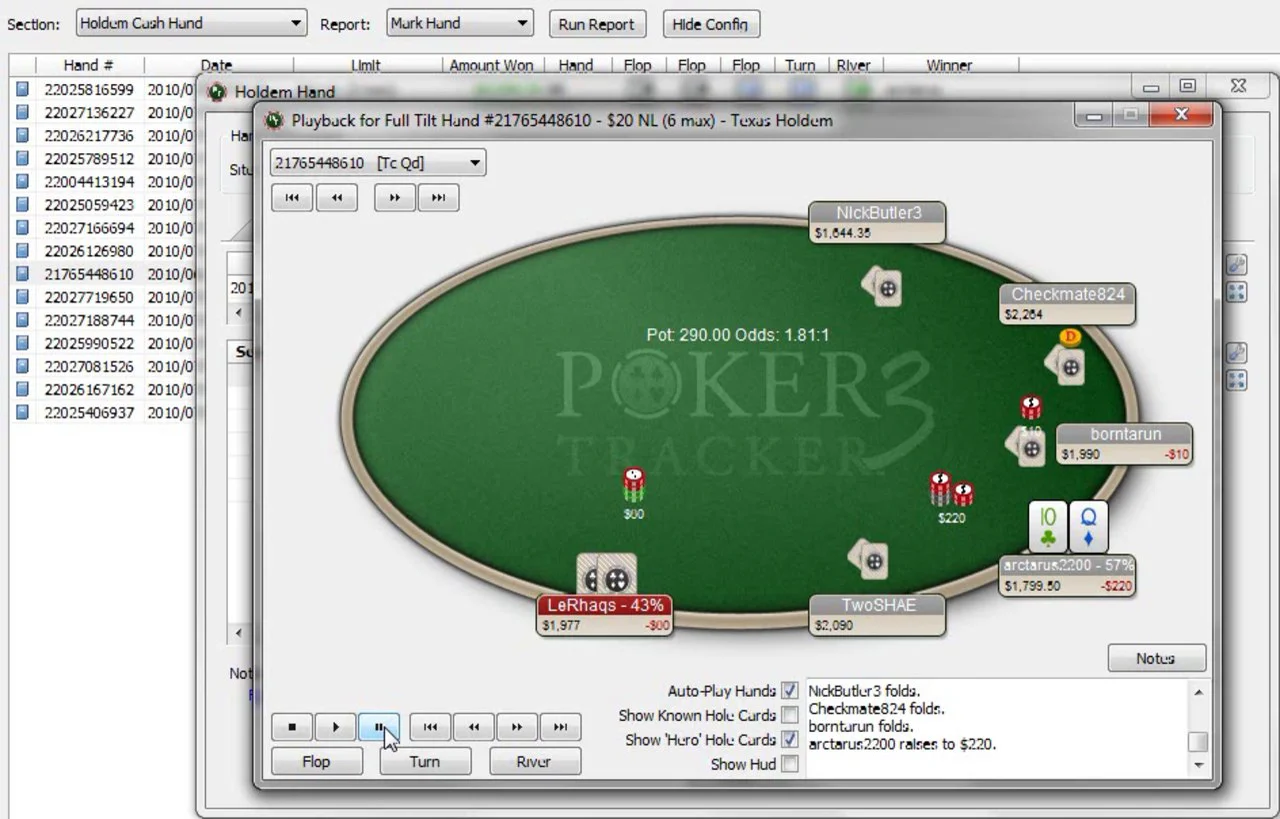Select hand 22025816599 in the list
Image resolution: width=1280 pixels, height=819 pixels.
coord(89,89)
